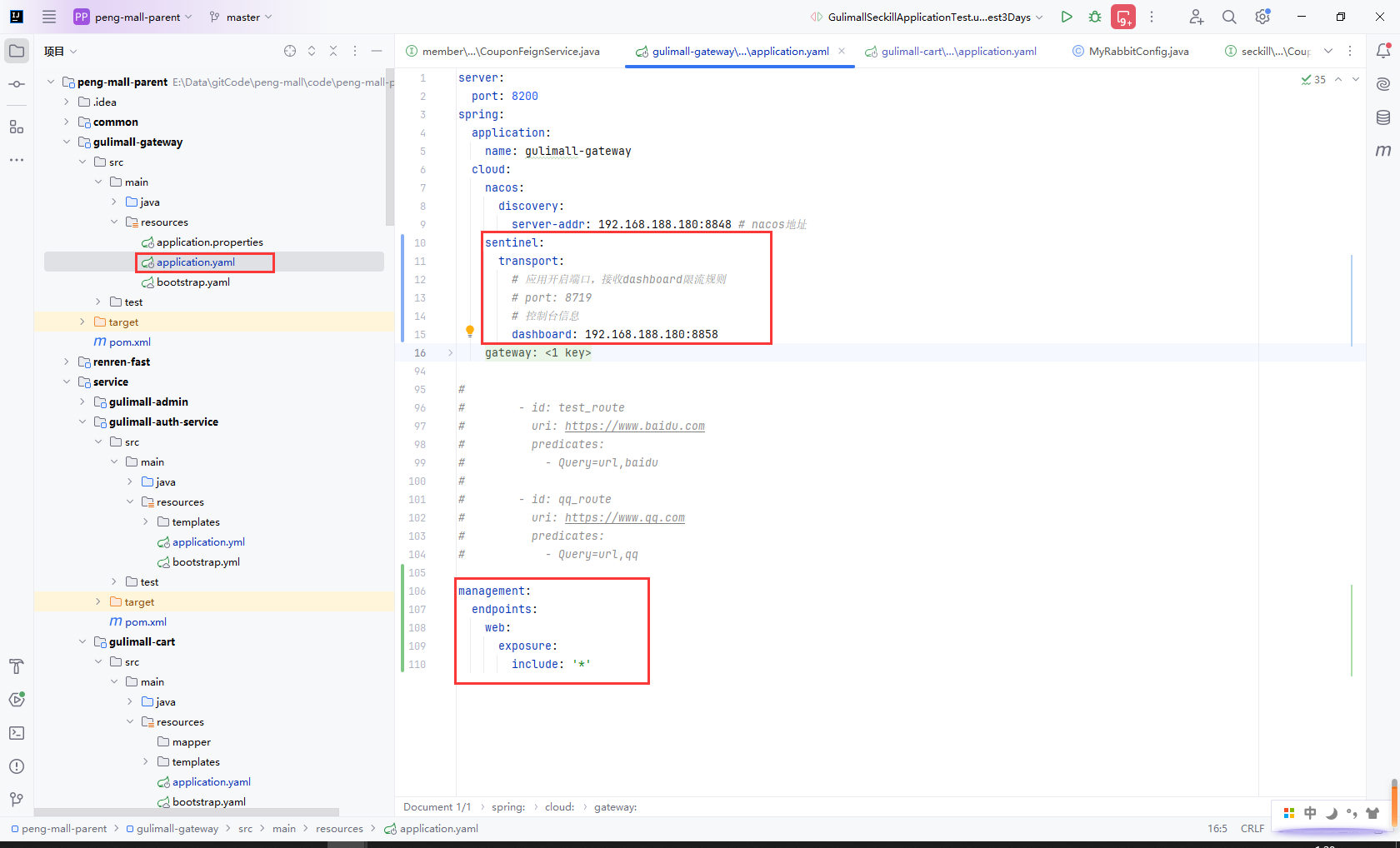Open Project tool window folder icon
Screen dimensions: 1400x848
pyautogui.click(x=17, y=51)
